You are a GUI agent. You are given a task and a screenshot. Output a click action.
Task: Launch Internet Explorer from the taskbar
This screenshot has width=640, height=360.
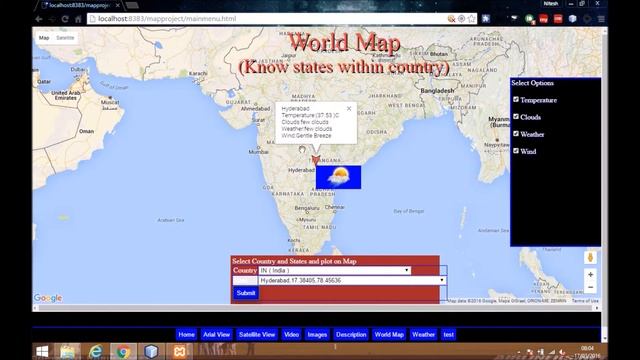[x=96, y=351]
